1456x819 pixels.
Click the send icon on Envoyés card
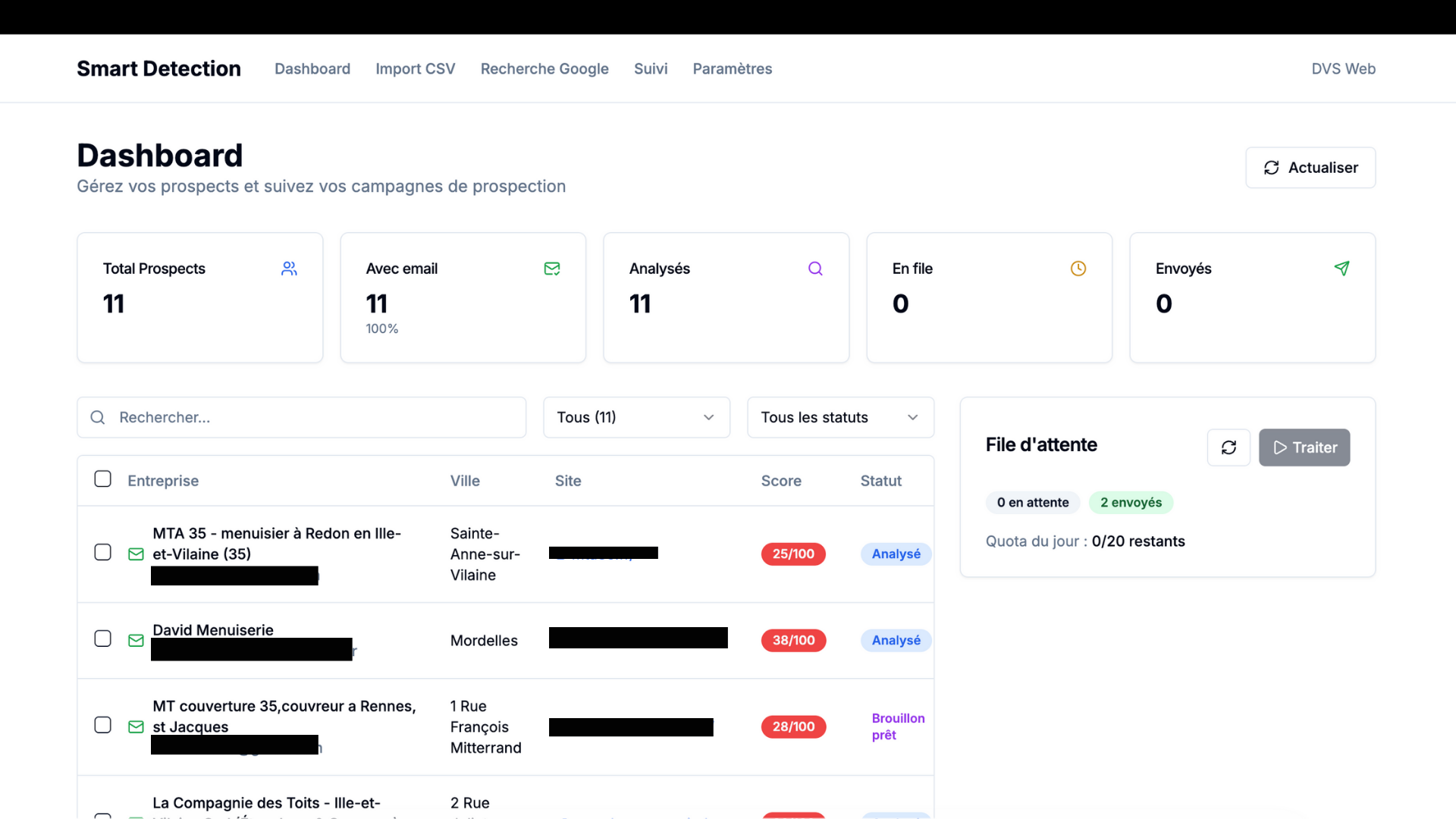(x=1342, y=268)
